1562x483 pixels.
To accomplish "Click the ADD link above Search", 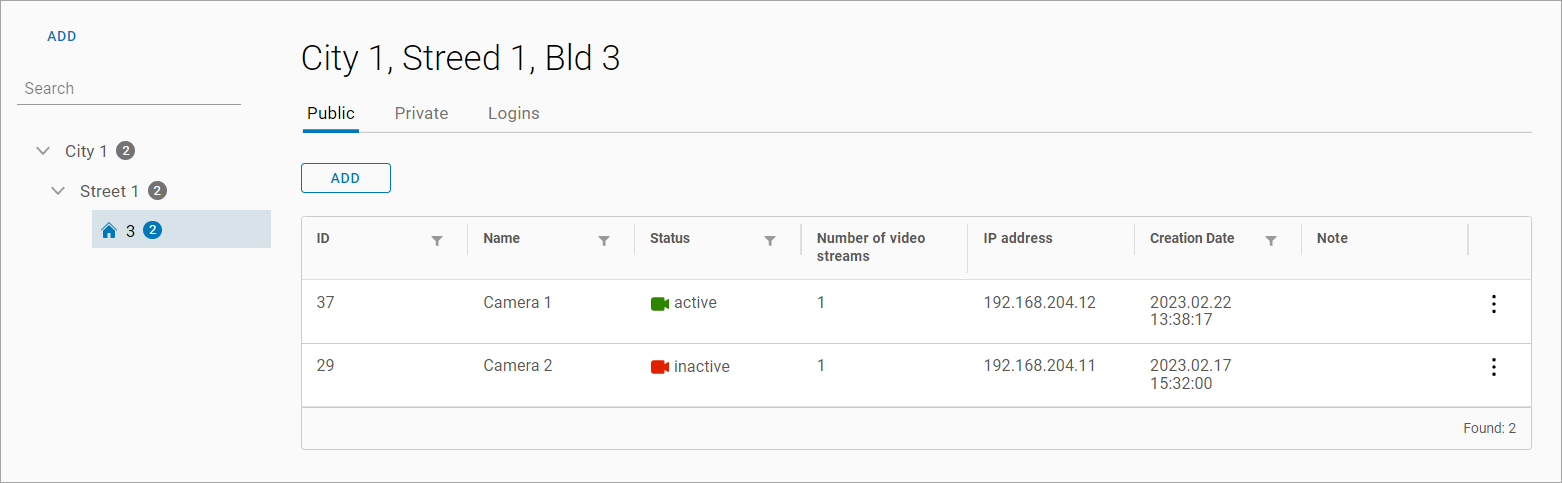I will click(62, 36).
